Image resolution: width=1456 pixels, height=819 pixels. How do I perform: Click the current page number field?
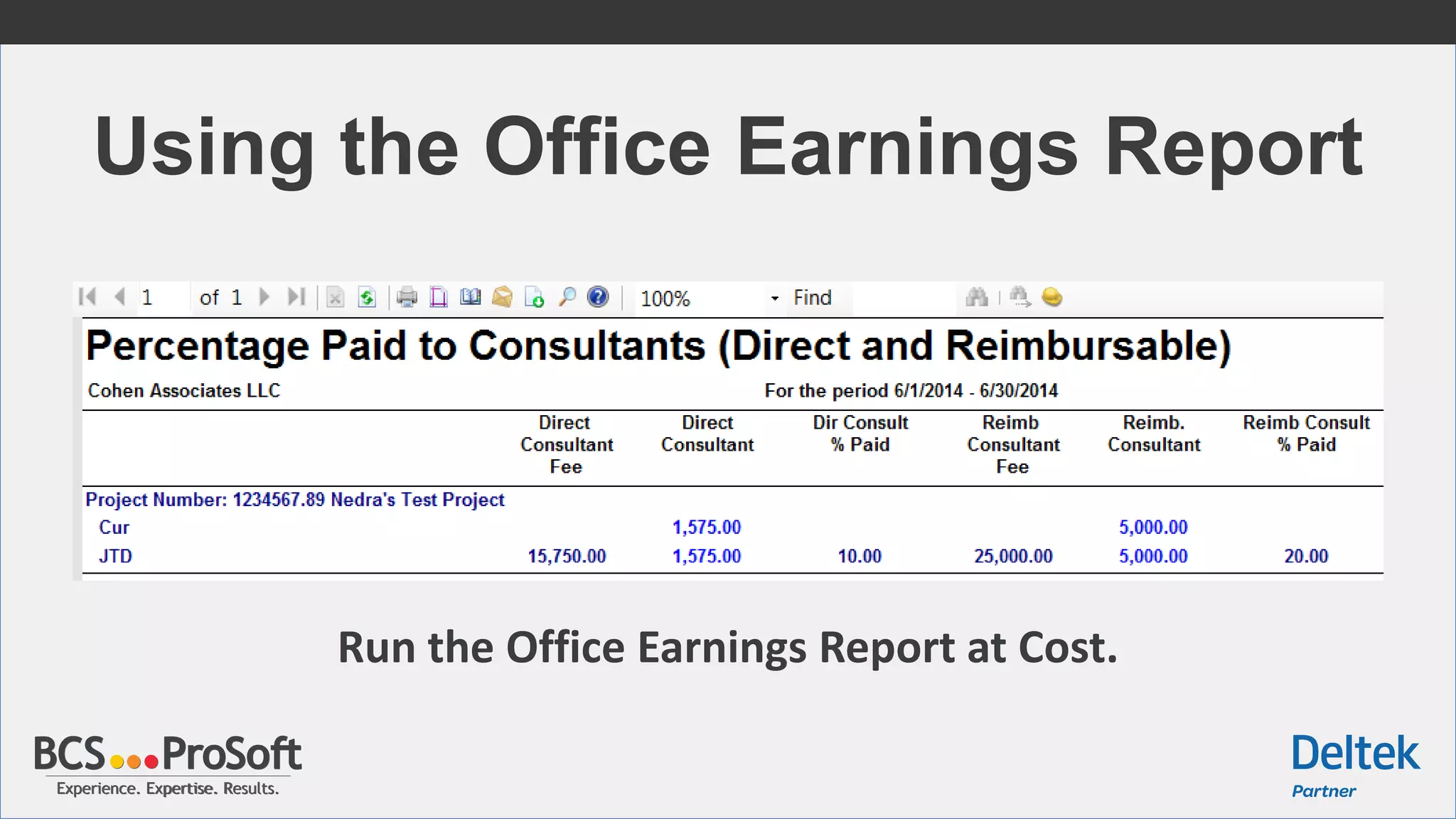164,297
